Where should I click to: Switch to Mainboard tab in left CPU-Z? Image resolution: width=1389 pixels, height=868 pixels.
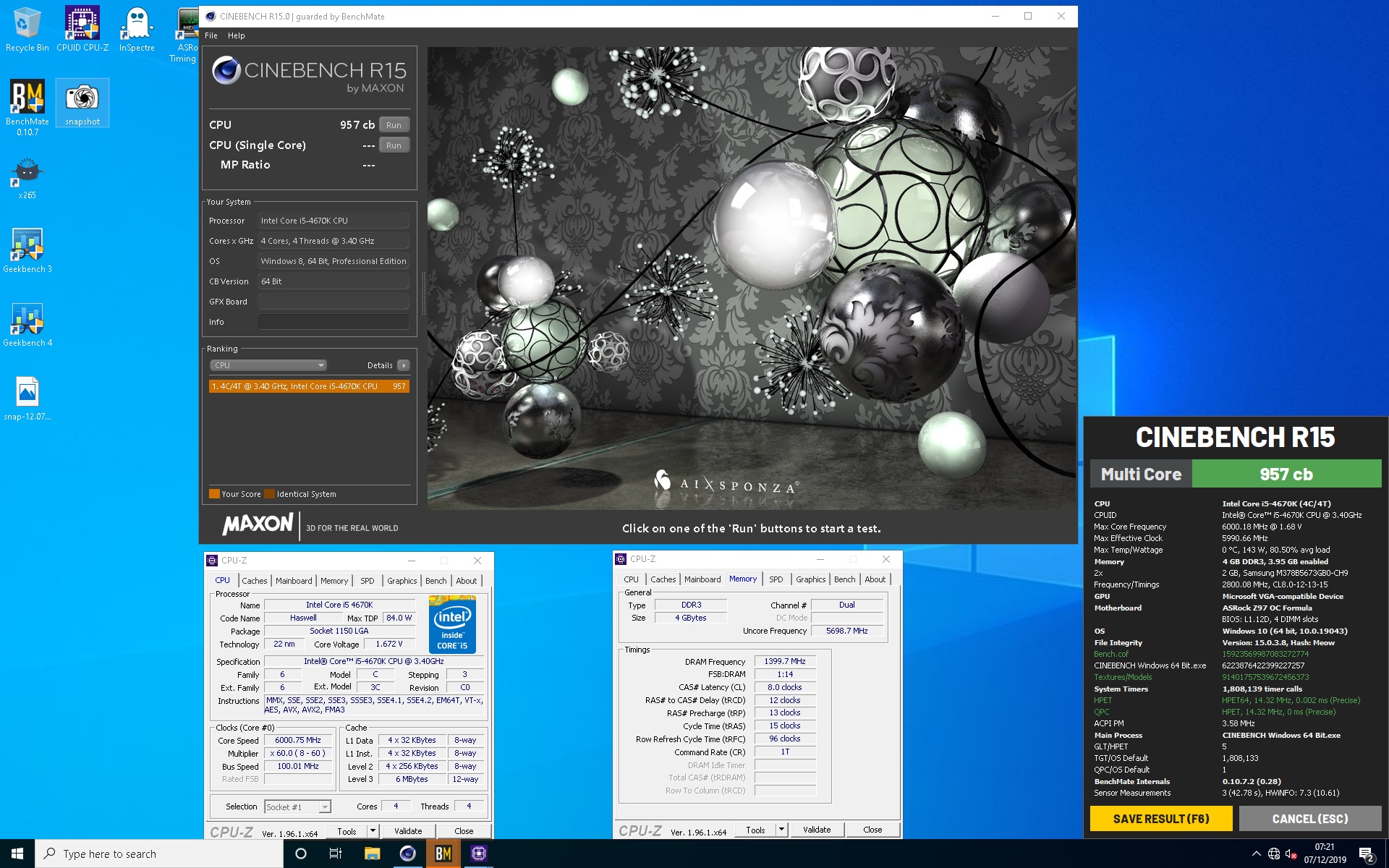tap(294, 581)
